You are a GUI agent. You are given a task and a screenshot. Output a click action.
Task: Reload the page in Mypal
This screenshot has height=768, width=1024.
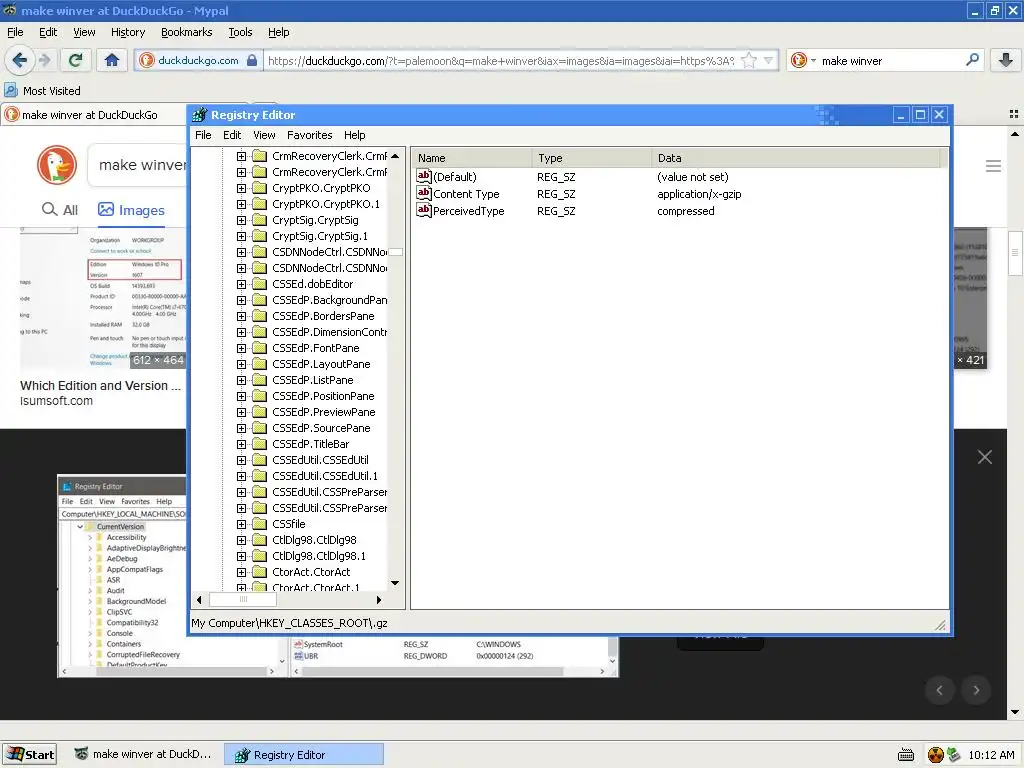[75, 61]
